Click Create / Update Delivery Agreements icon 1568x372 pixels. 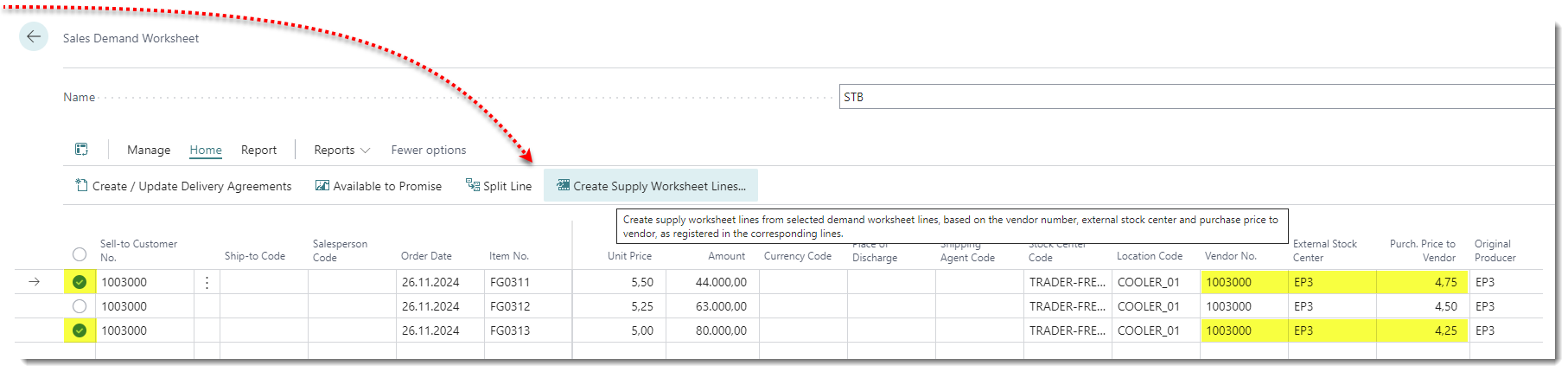click(x=81, y=185)
